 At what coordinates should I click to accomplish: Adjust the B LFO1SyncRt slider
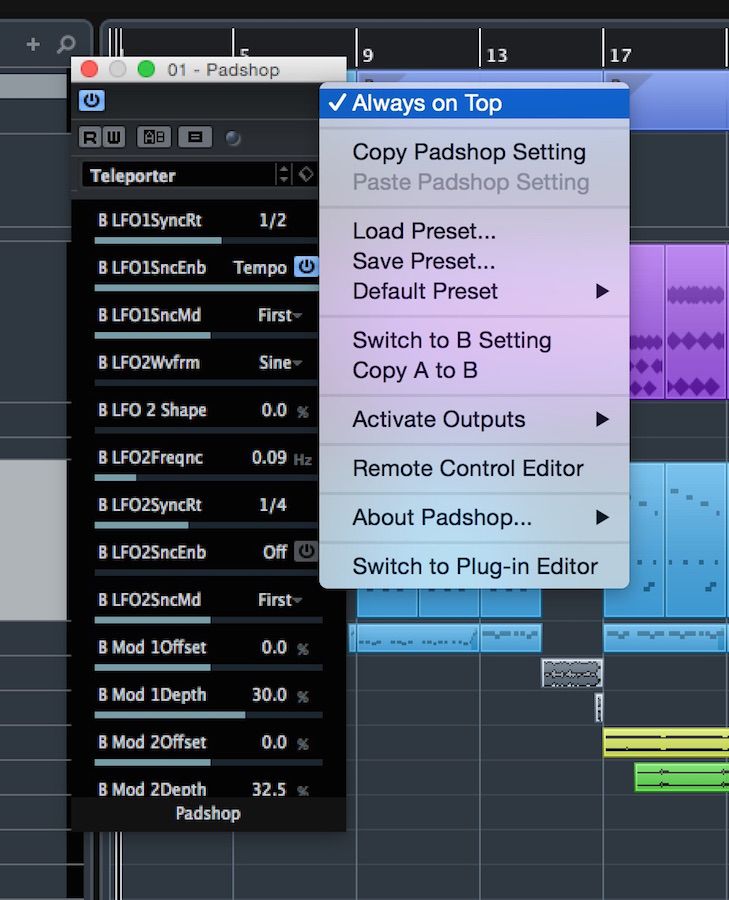coord(206,240)
